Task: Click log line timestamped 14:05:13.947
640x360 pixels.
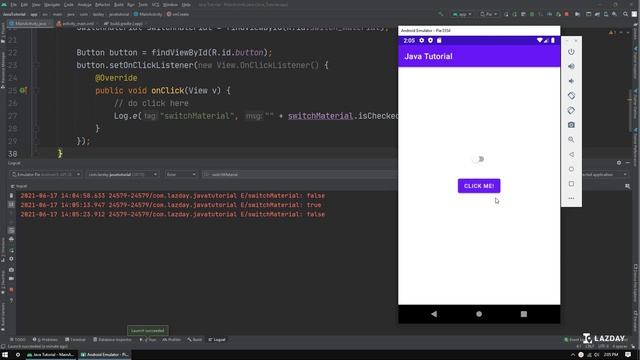Action: [171, 205]
